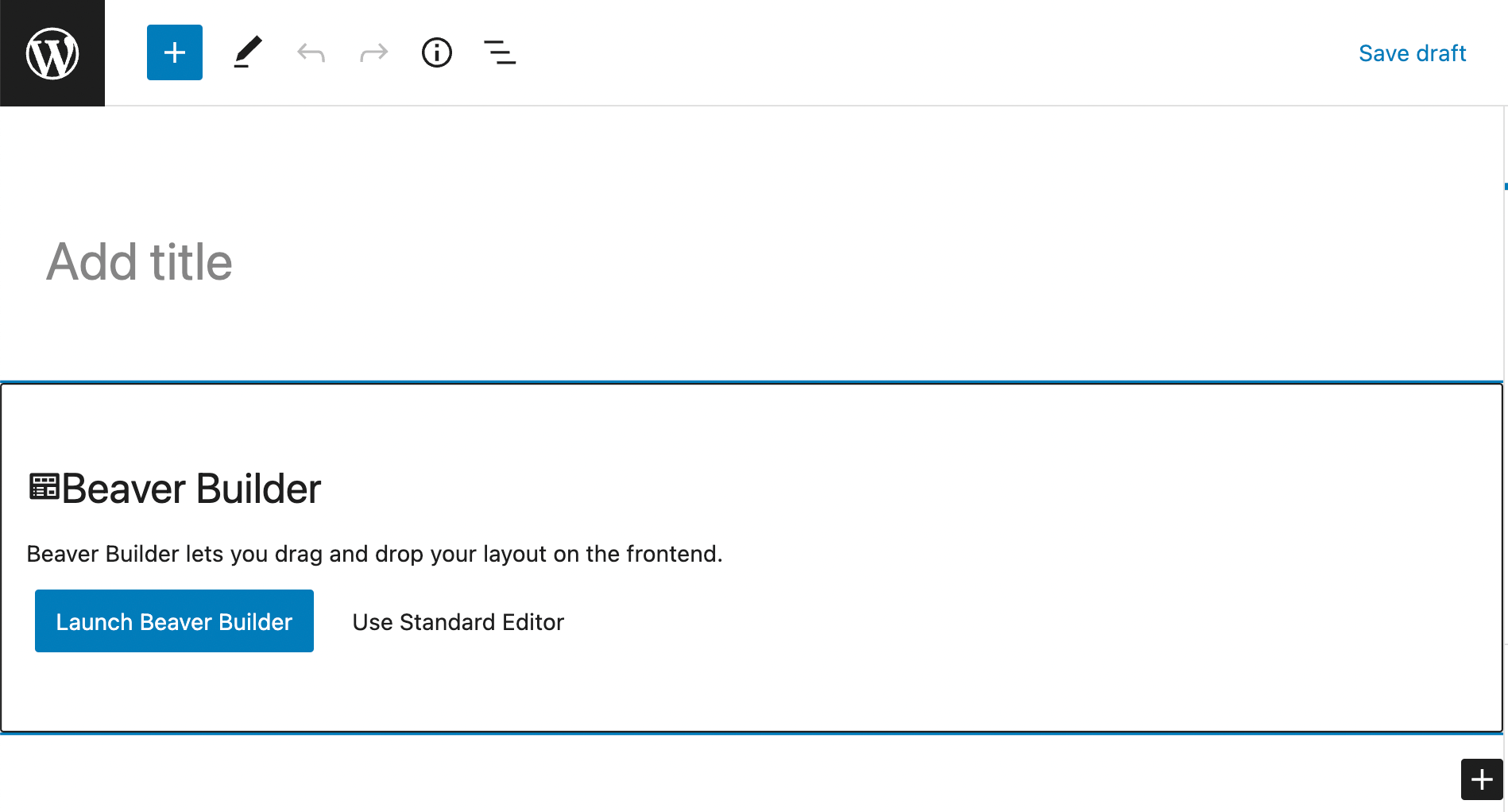Image resolution: width=1508 pixels, height=812 pixels.
Task: Click empty canvas area above Add title
Action: tap(715, 159)
